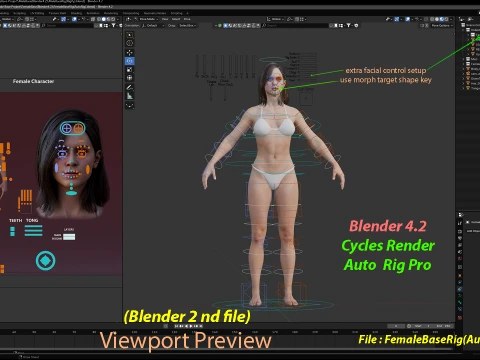
Task: Click the white Layers switch in rig picker
Action: pyautogui.click(x=69, y=237)
